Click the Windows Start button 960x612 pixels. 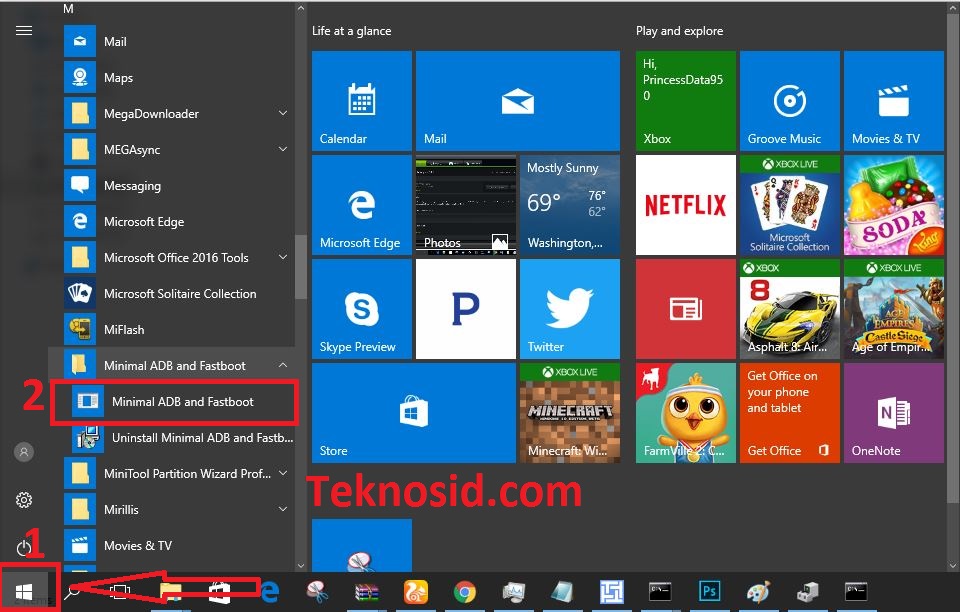coord(24,592)
